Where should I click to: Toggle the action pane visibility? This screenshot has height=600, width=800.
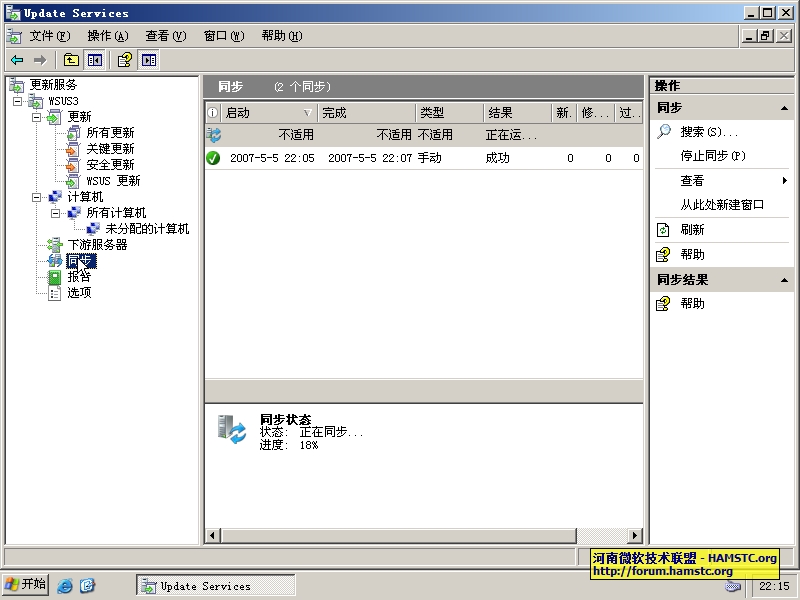point(148,59)
